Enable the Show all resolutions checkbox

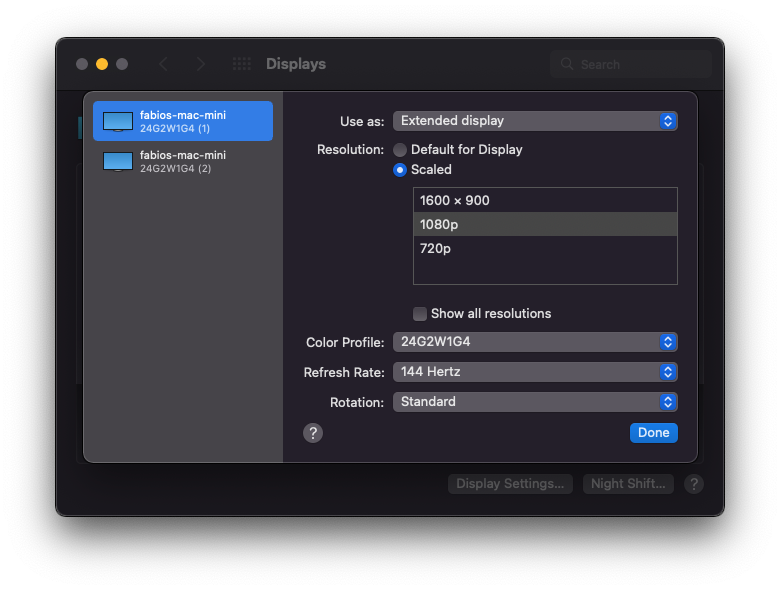point(420,314)
